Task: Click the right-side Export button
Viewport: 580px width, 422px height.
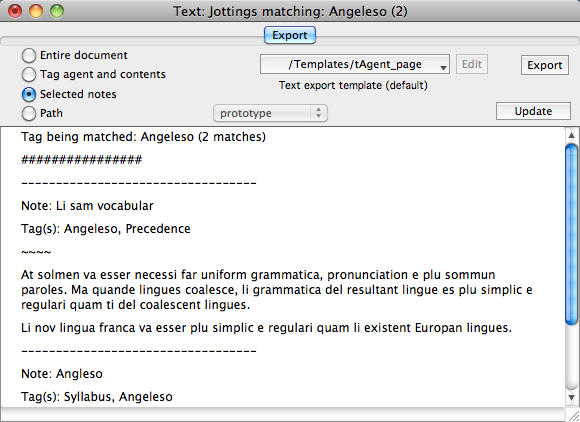Action: pos(544,65)
